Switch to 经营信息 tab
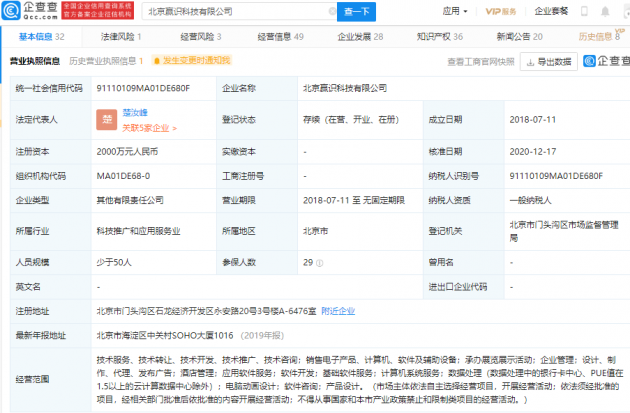The image size is (630, 413). (280, 37)
